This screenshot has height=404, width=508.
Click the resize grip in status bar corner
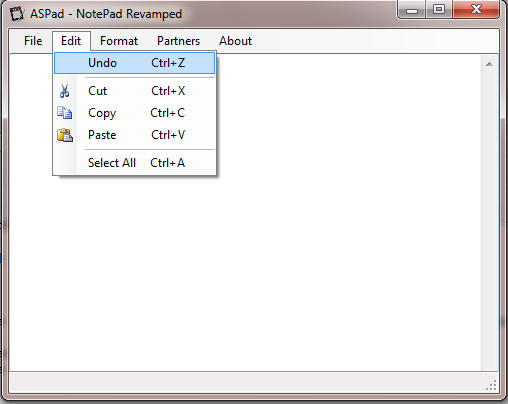pyautogui.click(x=491, y=385)
